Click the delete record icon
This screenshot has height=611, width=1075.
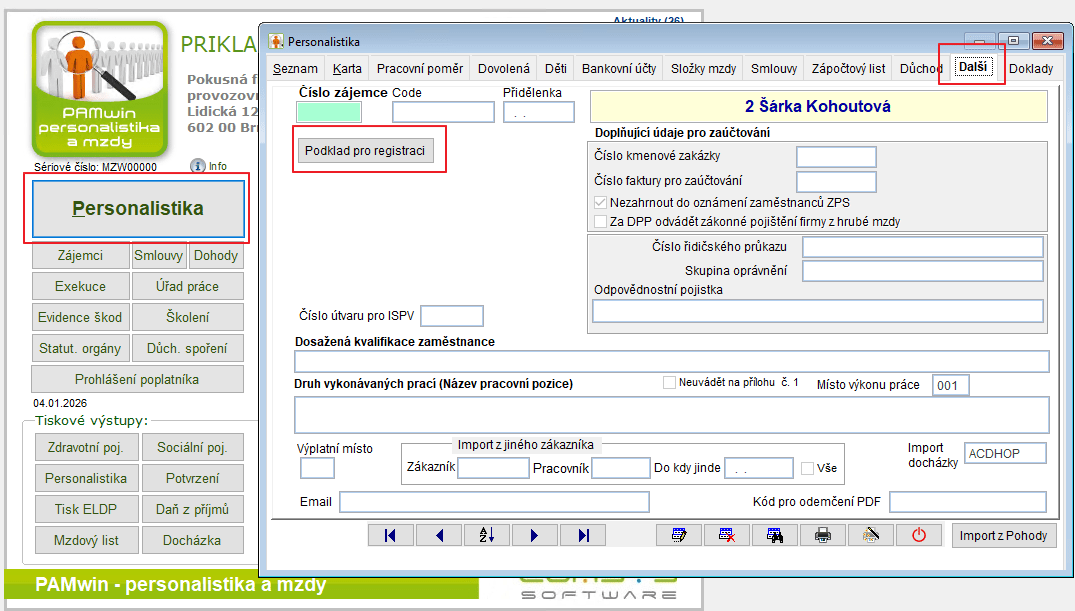coord(727,535)
